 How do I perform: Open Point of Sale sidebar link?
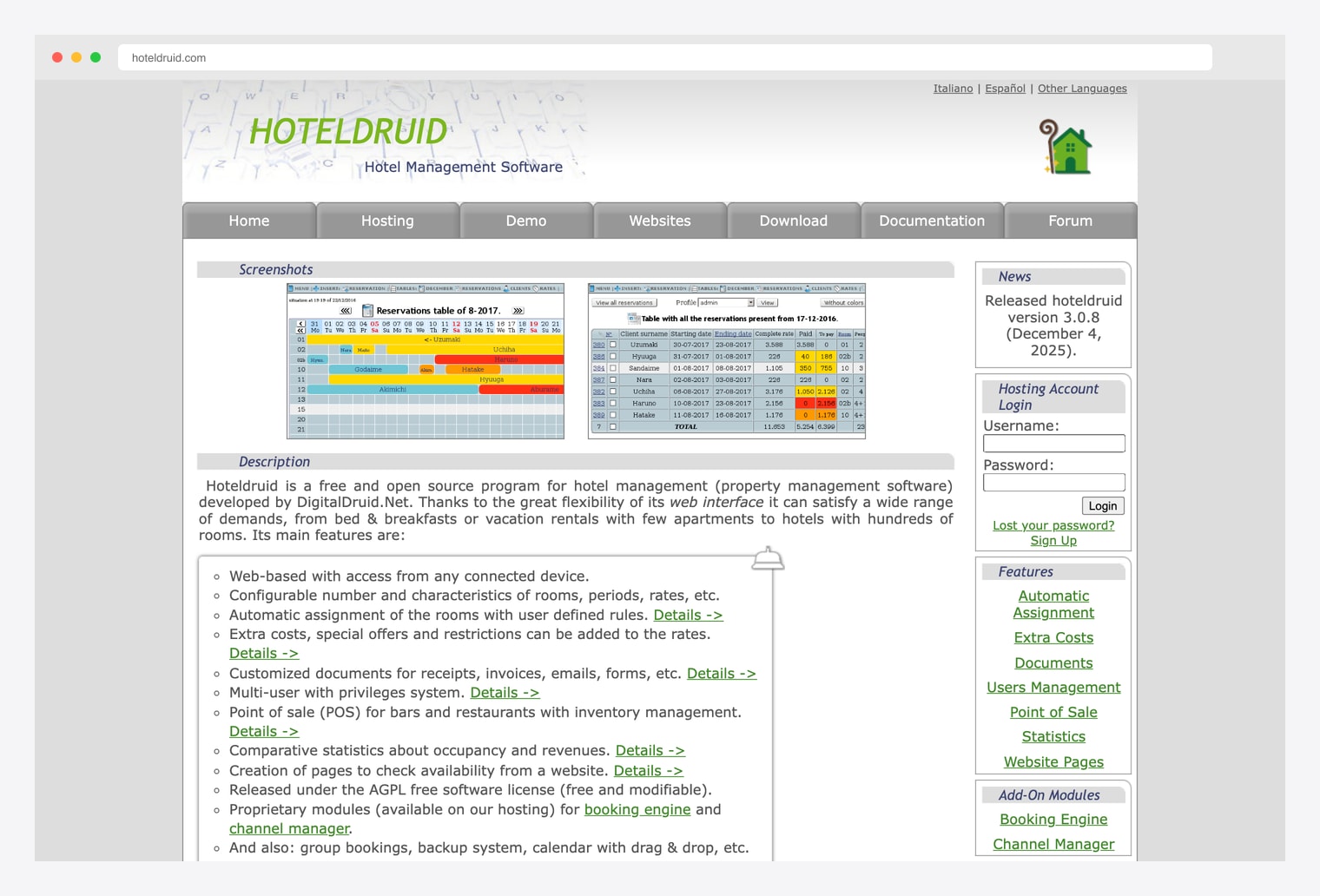coord(1053,712)
